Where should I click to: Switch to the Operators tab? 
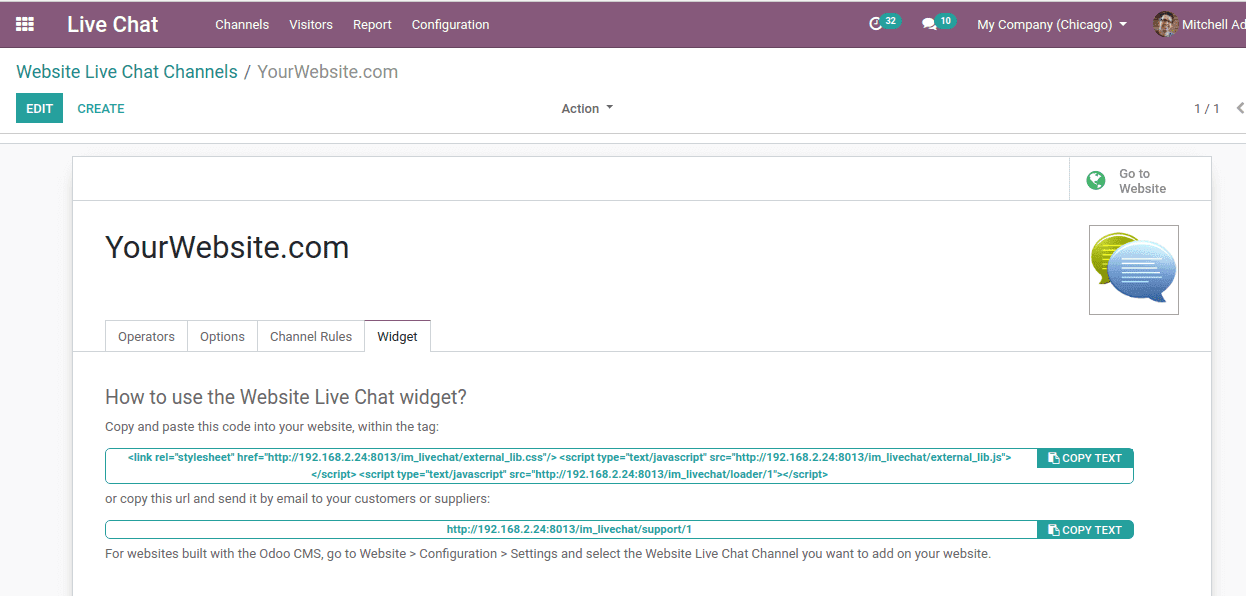(146, 336)
